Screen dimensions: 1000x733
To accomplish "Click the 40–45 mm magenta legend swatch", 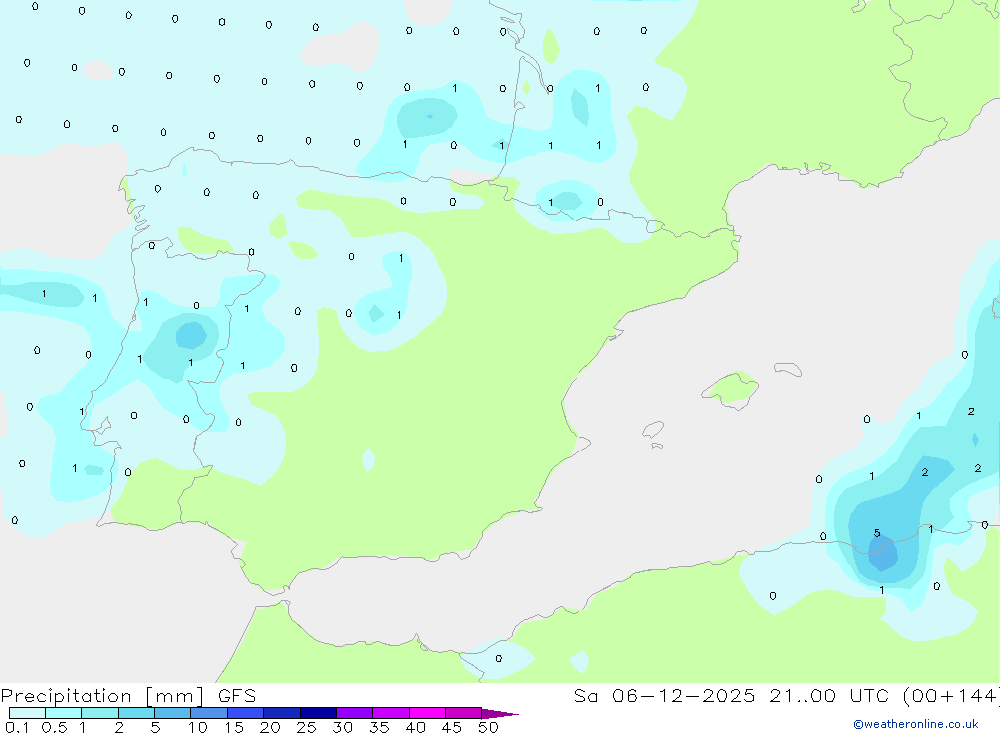I will tap(427, 713).
